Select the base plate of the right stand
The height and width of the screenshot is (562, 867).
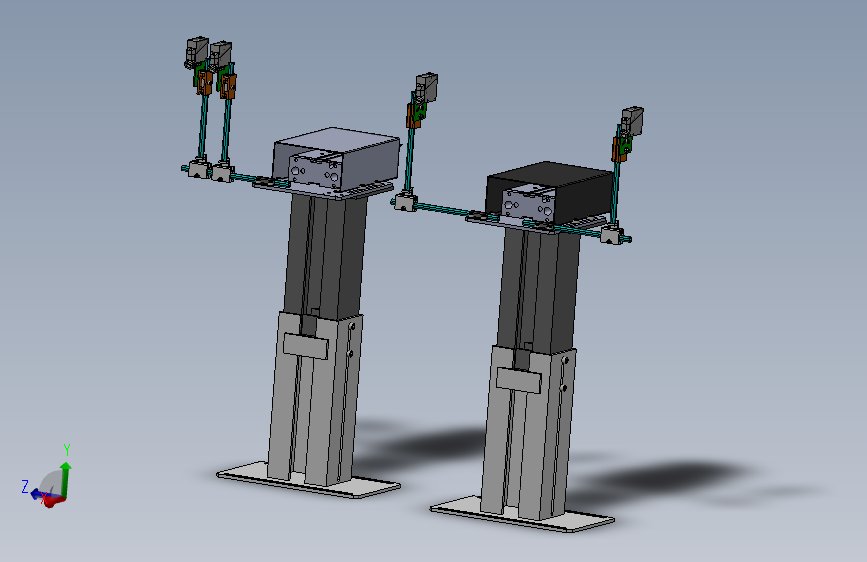click(x=522, y=516)
